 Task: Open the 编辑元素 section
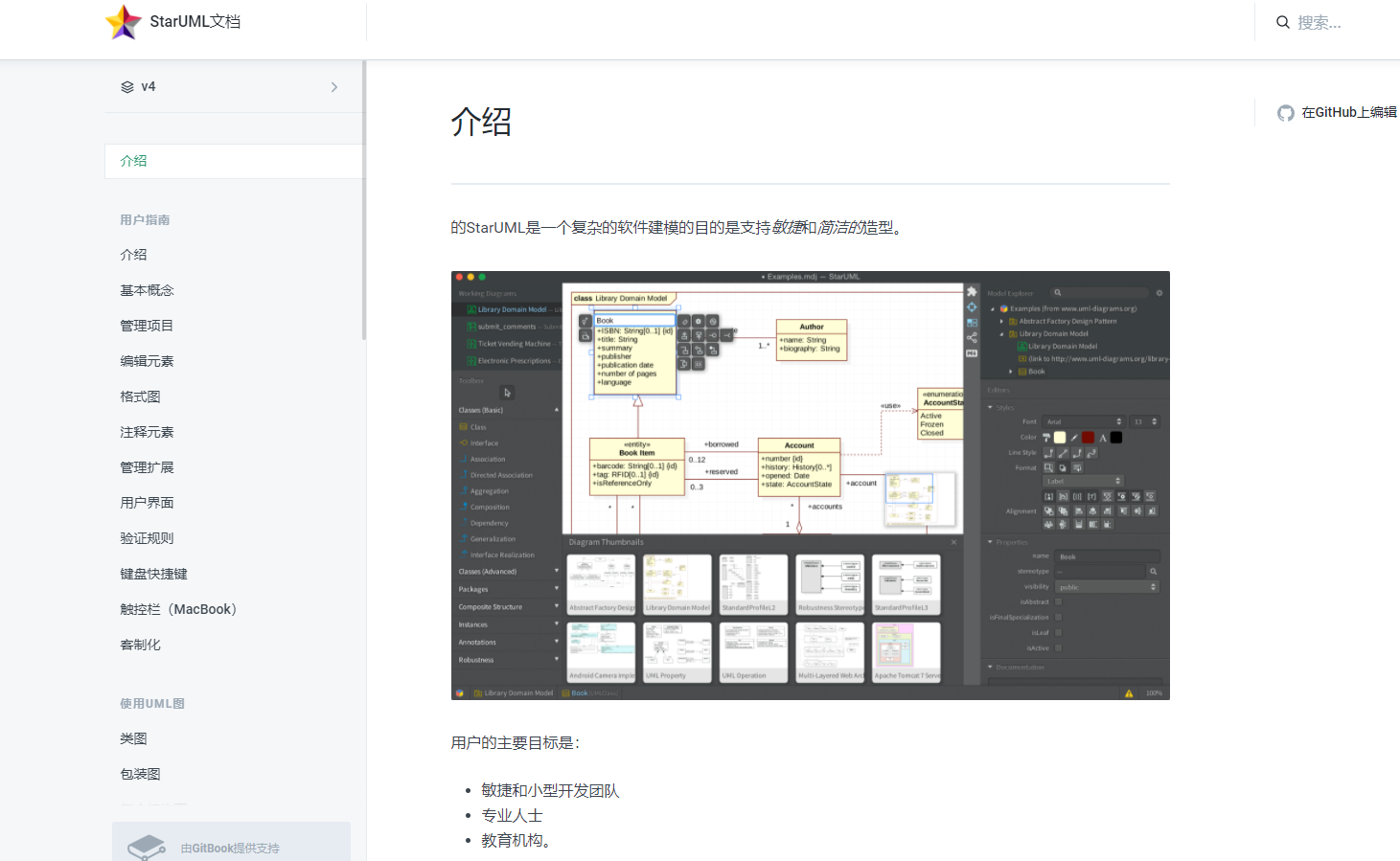(x=147, y=361)
